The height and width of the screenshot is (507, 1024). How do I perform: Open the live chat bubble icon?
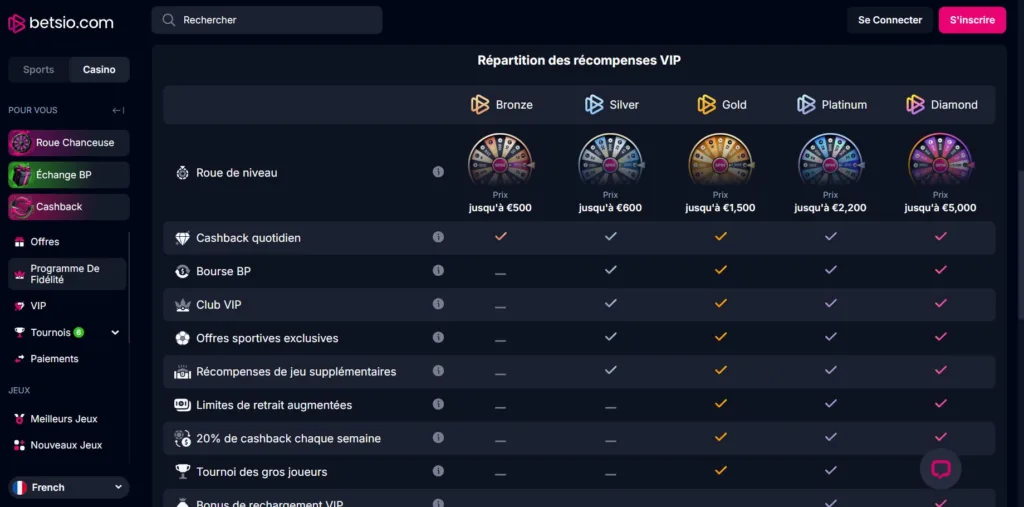[940, 469]
